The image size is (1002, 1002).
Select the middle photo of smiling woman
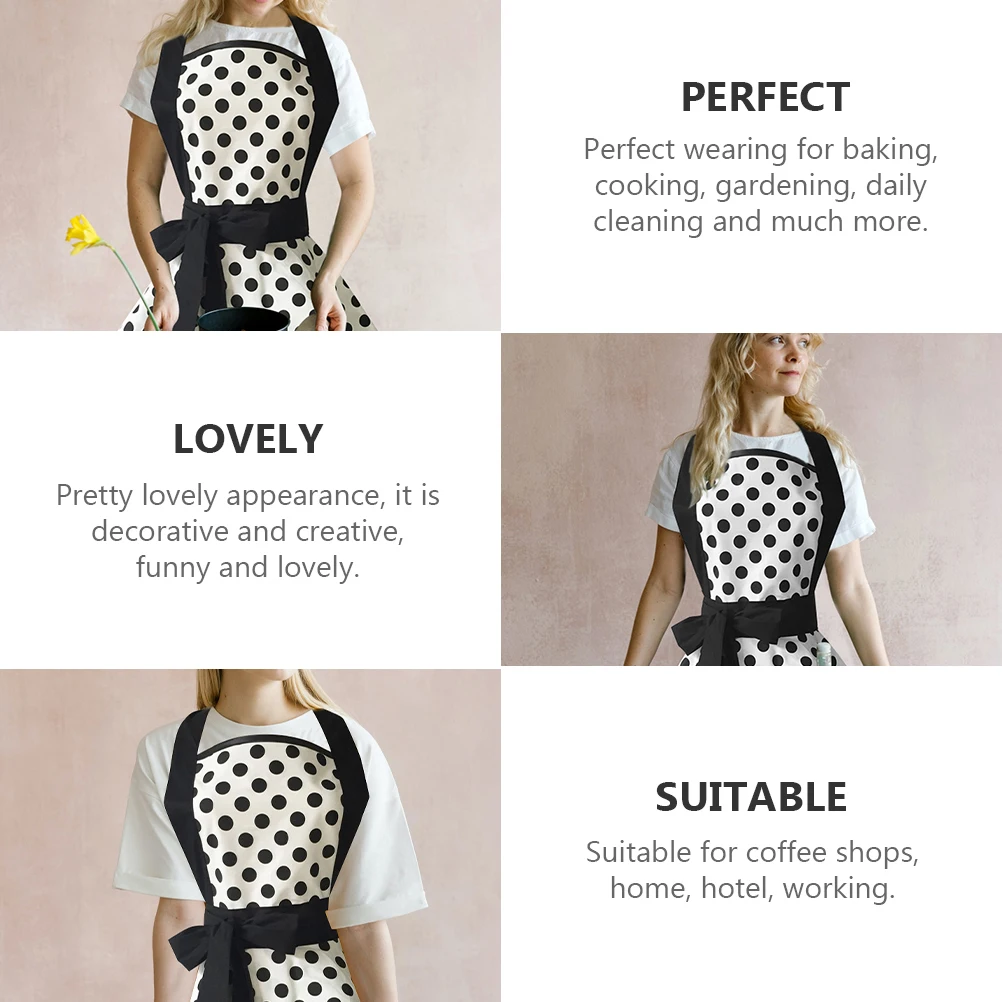pyautogui.click(x=751, y=499)
